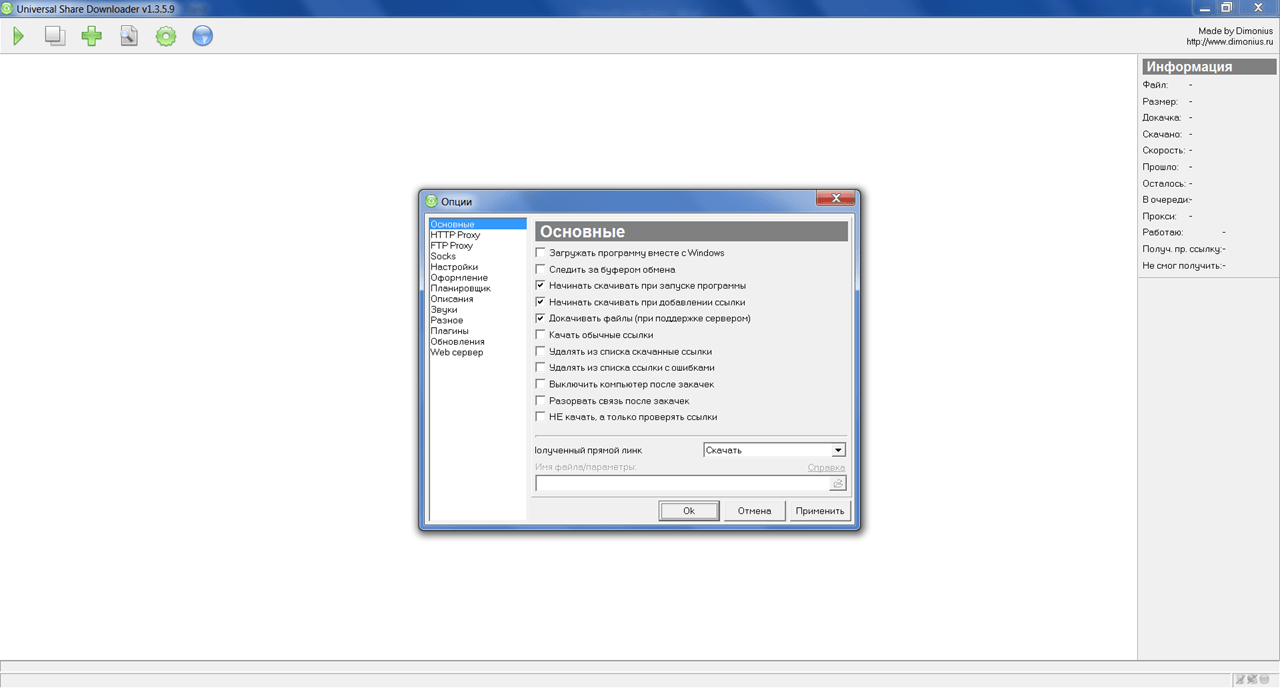Click the gray round icon in the status bar corner
The height and width of the screenshot is (688, 1280).
[1265, 680]
